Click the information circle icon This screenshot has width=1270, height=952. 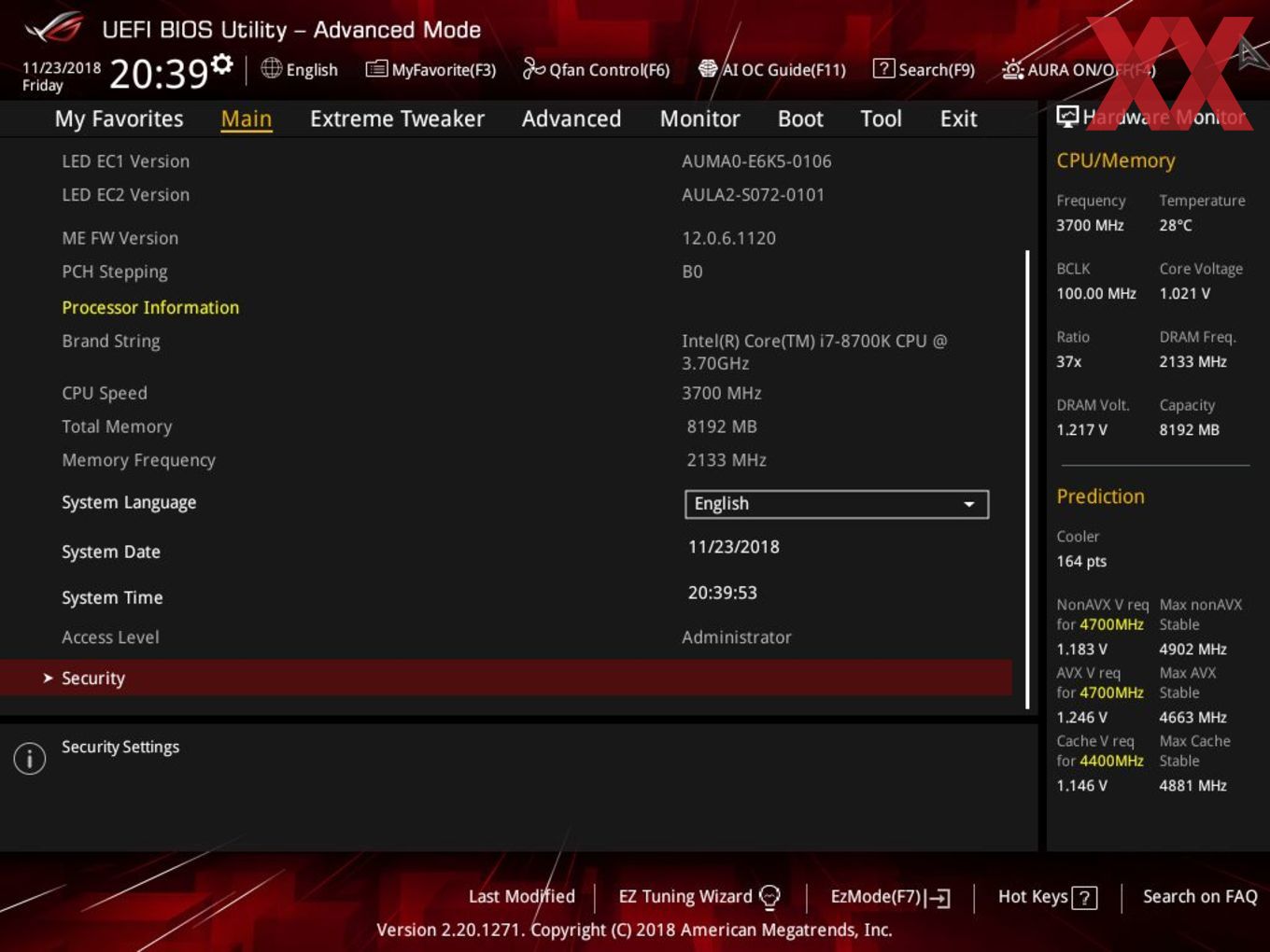pyautogui.click(x=30, y=758)
